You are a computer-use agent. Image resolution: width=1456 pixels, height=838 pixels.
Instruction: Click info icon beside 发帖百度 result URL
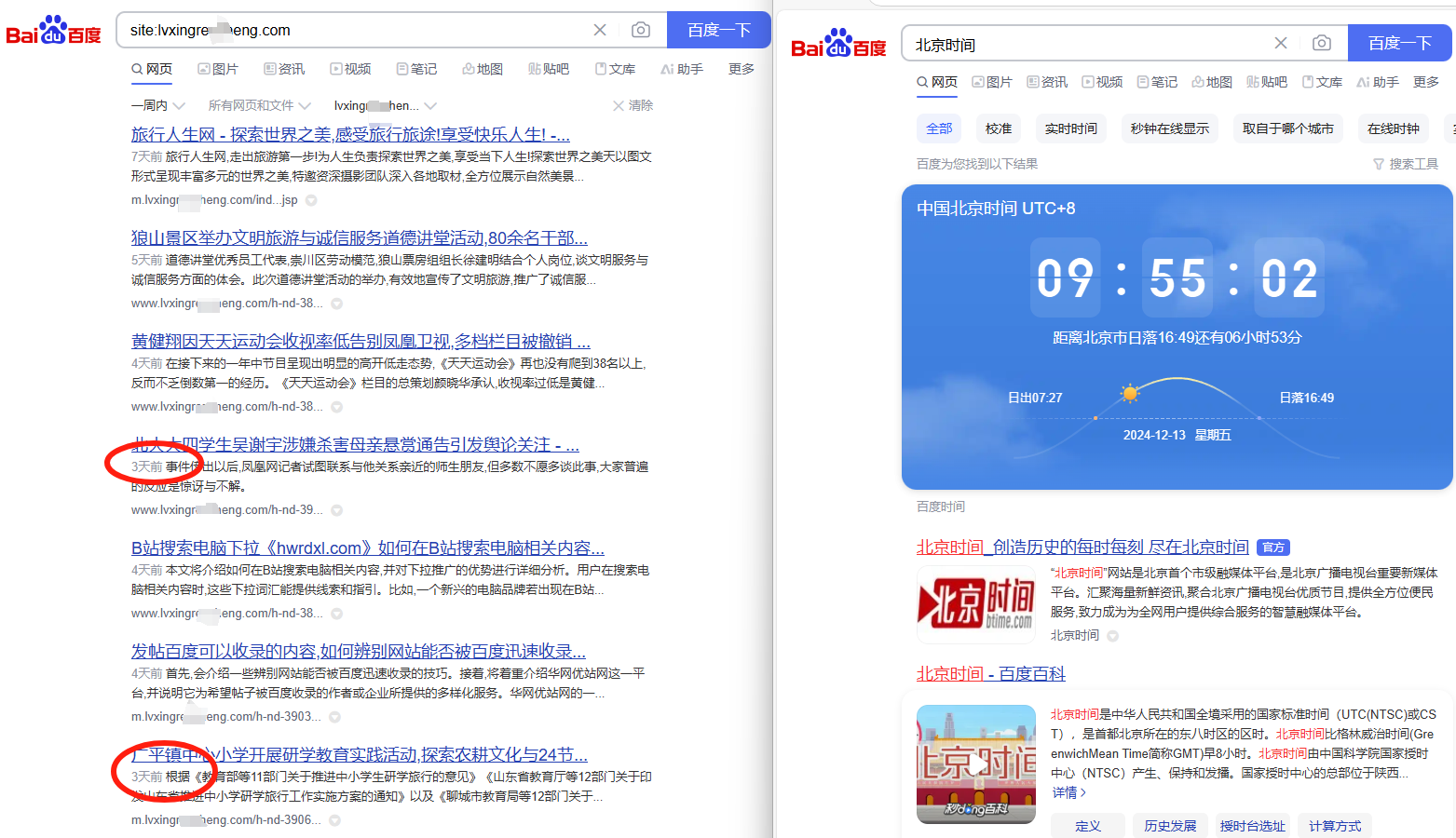click(x=334, y=717)
